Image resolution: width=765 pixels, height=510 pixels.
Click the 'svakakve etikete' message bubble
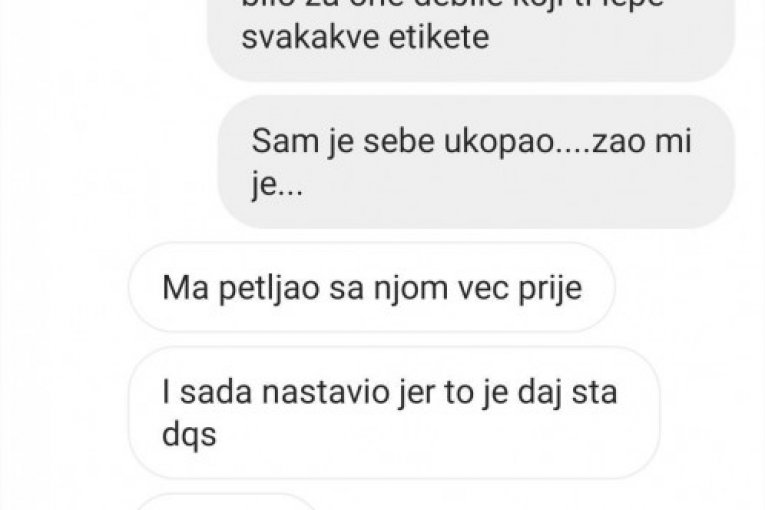[x=471, y=40]
